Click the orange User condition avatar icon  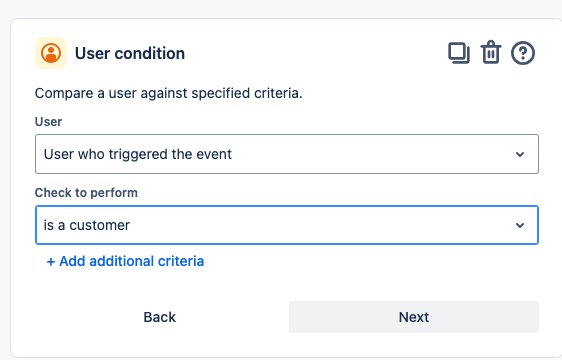pos(51,53)
